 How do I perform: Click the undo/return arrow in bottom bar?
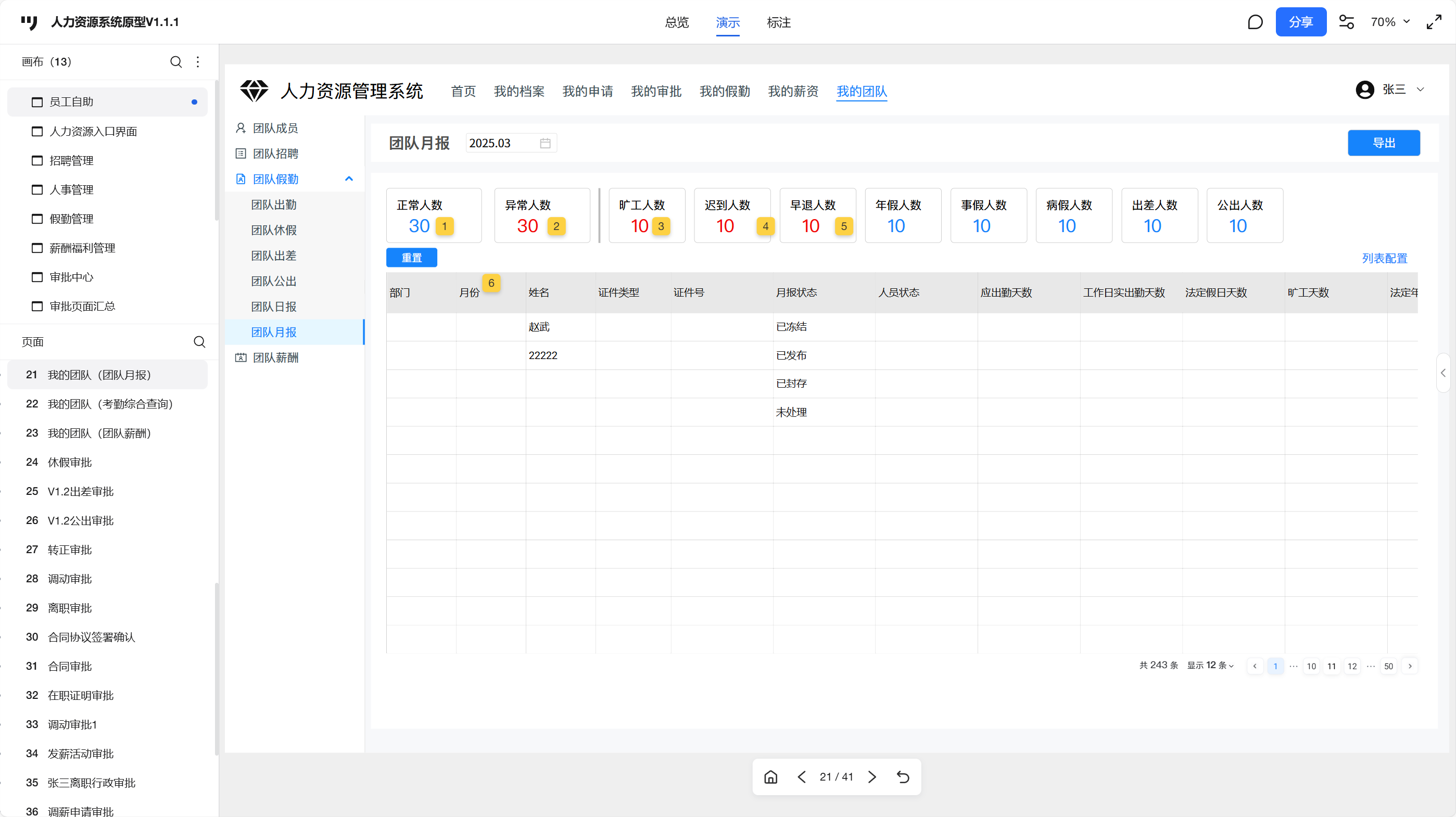(903, 777)
